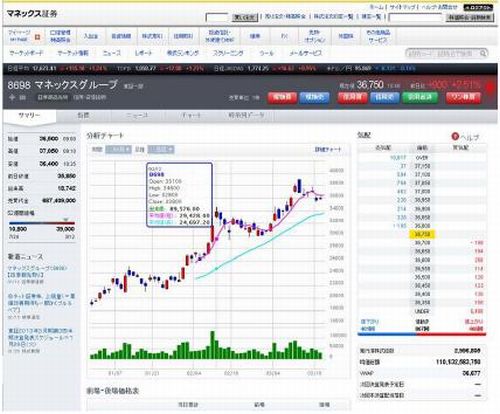Focus the rounded stock search field

coord(447,53)
